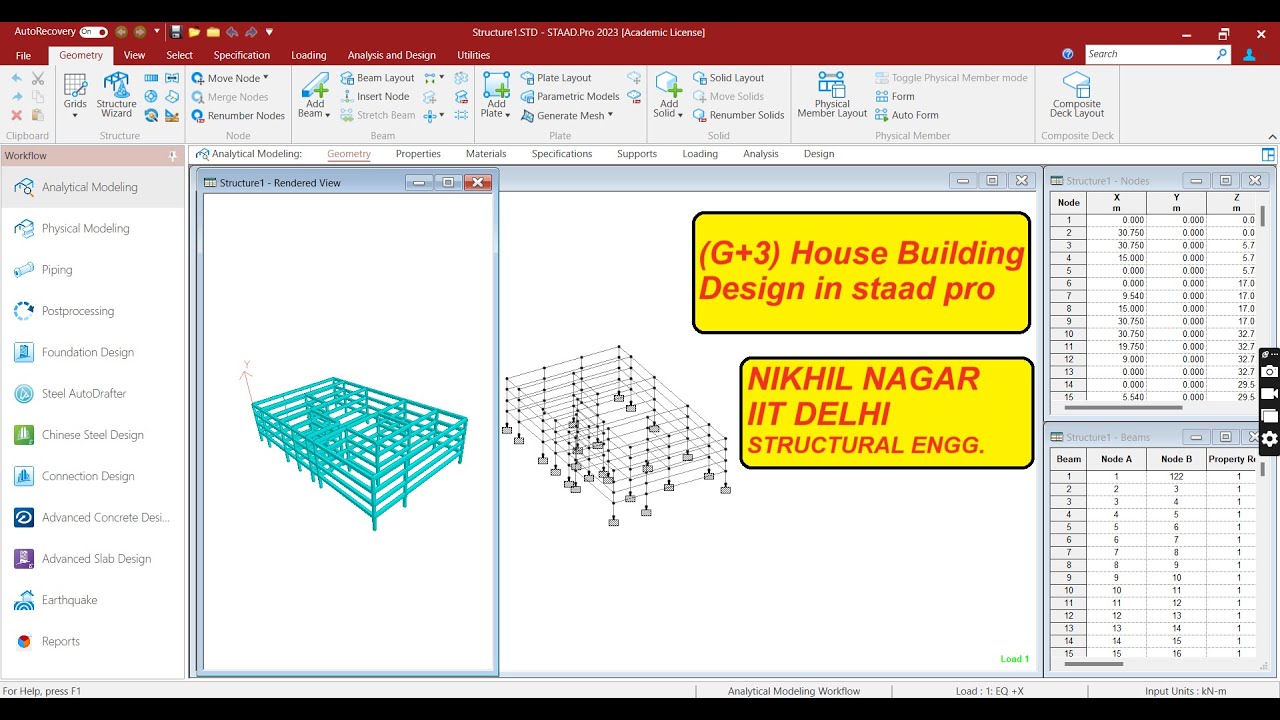The image size is (1280, 720).
Task: Open the Loading ribbon tab
Action: click(309, 55)
